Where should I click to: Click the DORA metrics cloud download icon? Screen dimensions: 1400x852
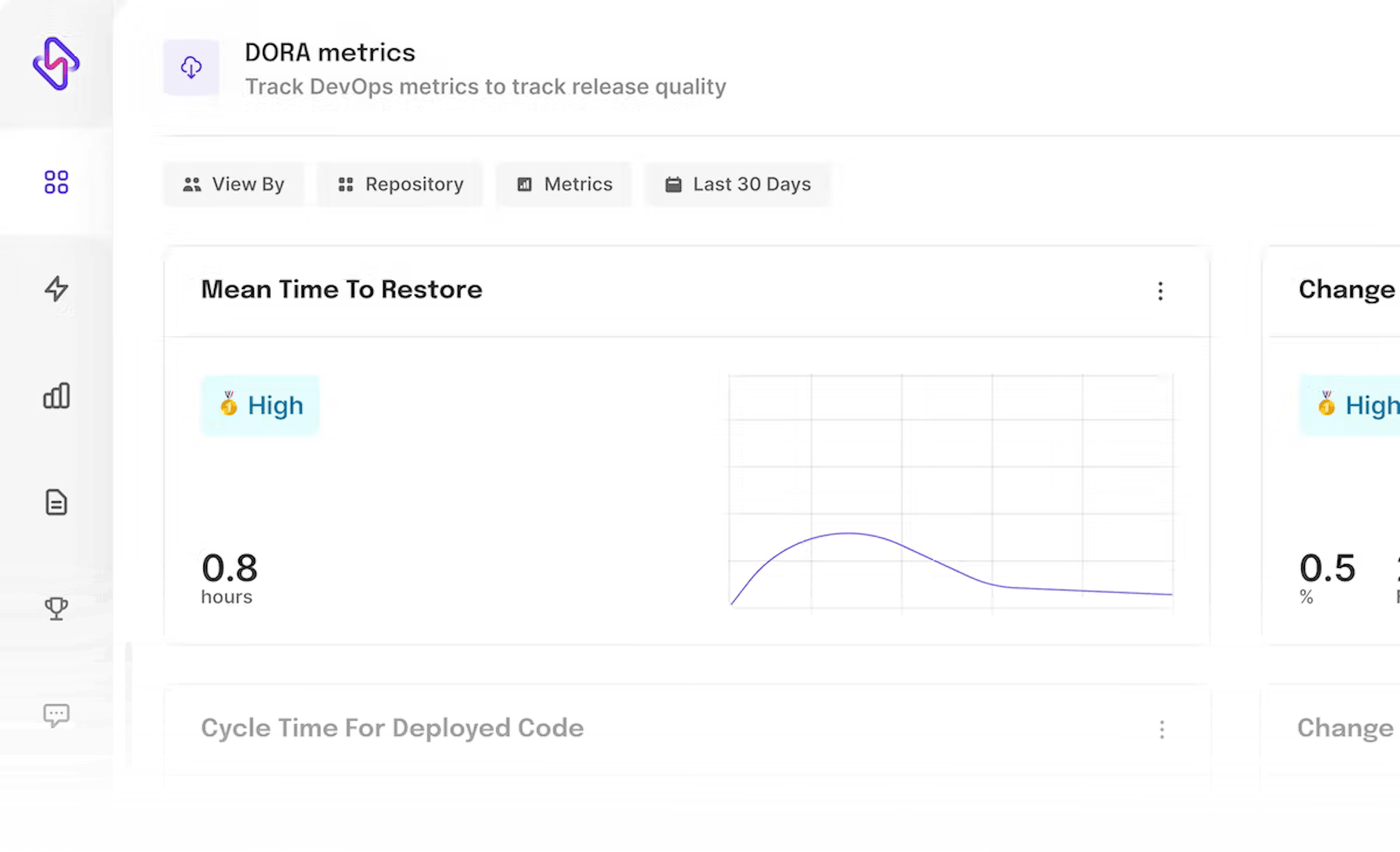191,67
